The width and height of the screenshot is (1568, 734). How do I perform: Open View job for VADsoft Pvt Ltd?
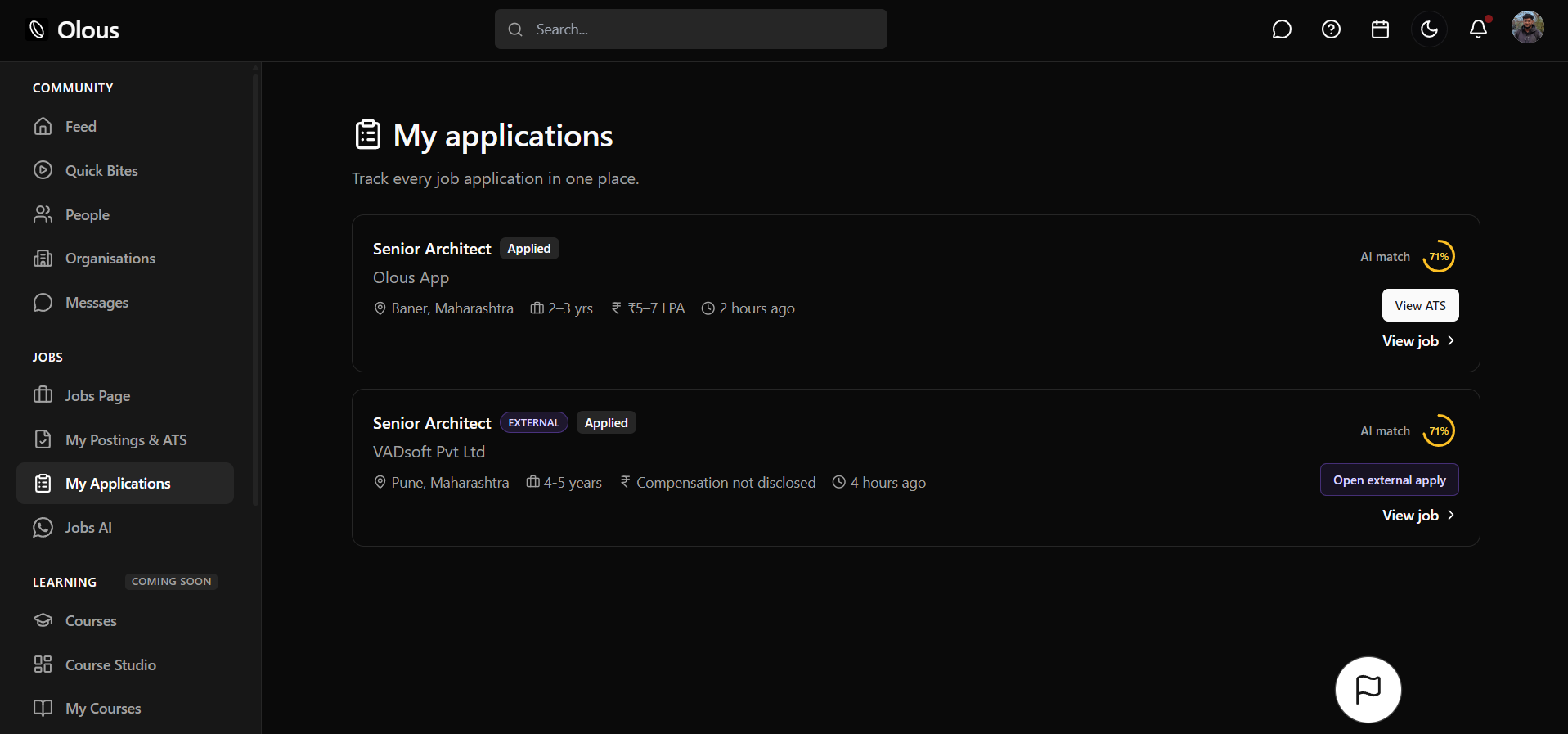click(x=1418, y=516)
